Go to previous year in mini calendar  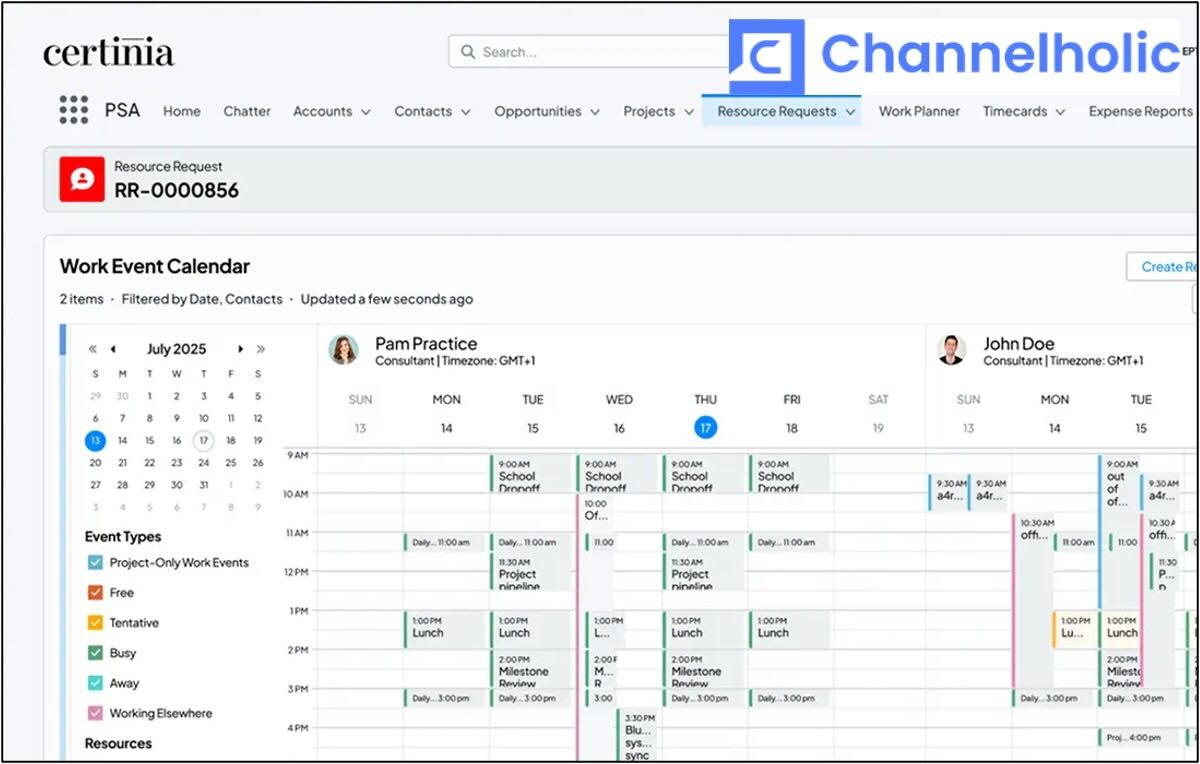[93, 349]
